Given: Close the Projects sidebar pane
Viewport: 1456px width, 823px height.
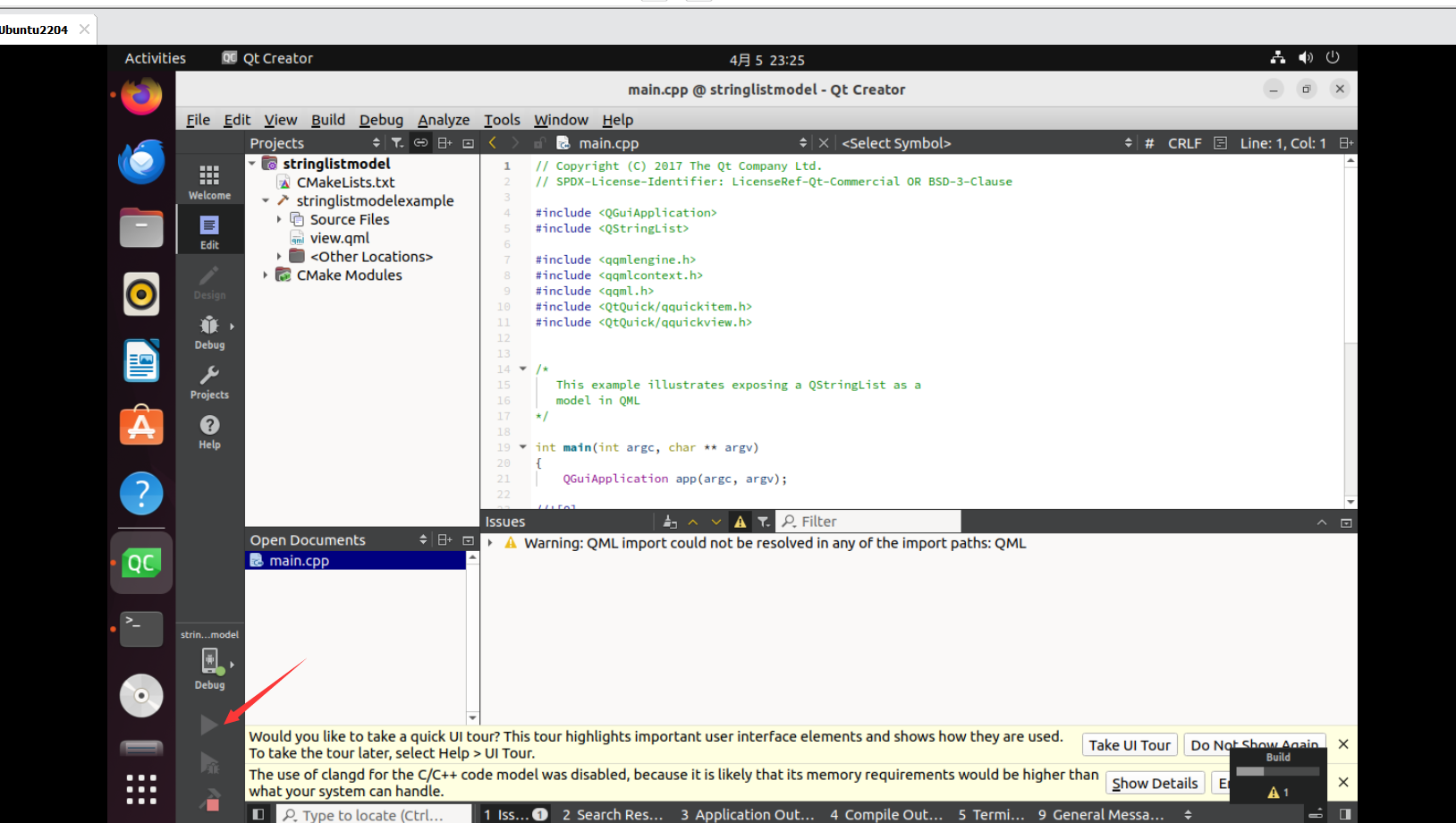Looking at the screenshot, I should pyautogui.click(x=468, y=142).
